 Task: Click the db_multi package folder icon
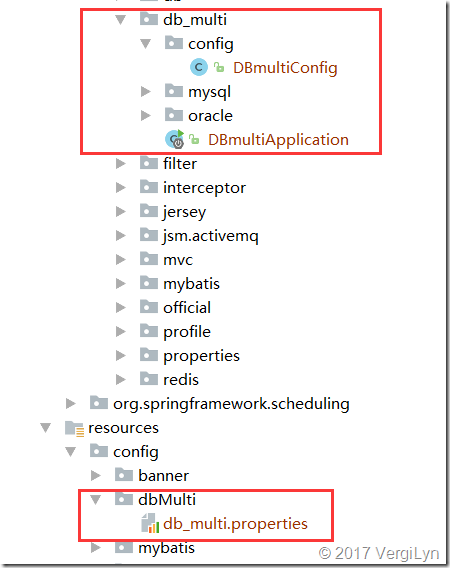pyautogui.click(x=149, y=18)
